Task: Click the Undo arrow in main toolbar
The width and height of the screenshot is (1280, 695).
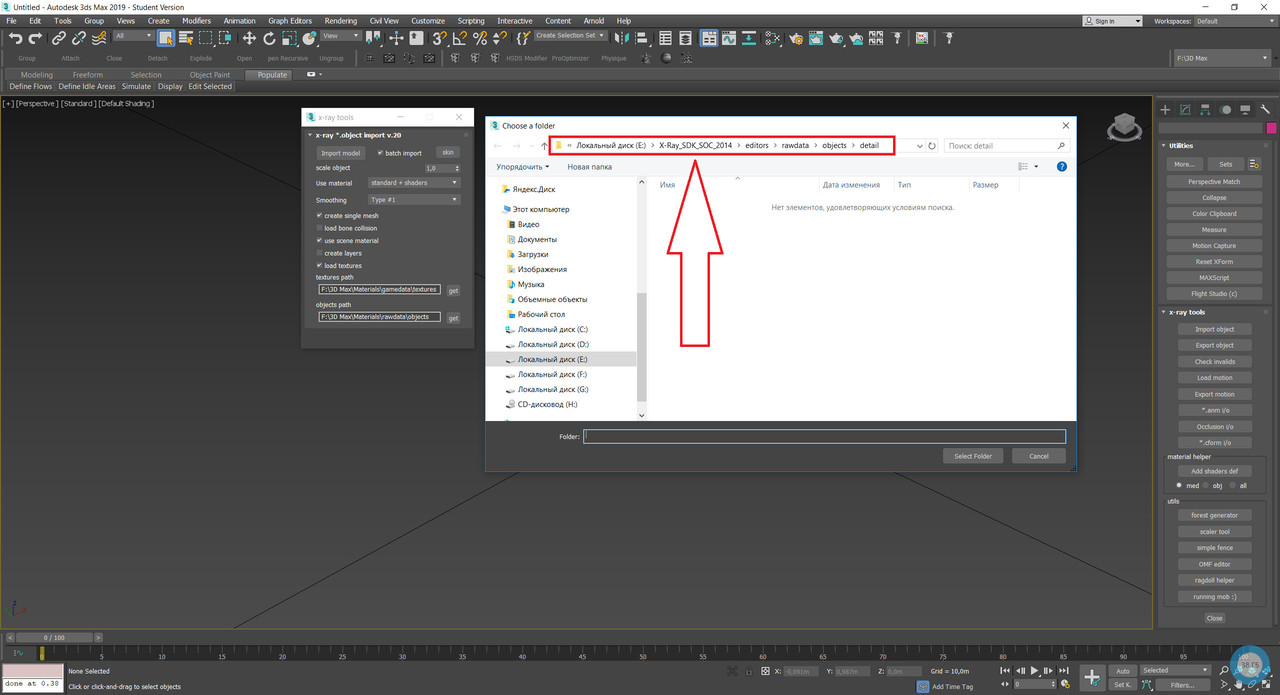Action: (16, 38)
